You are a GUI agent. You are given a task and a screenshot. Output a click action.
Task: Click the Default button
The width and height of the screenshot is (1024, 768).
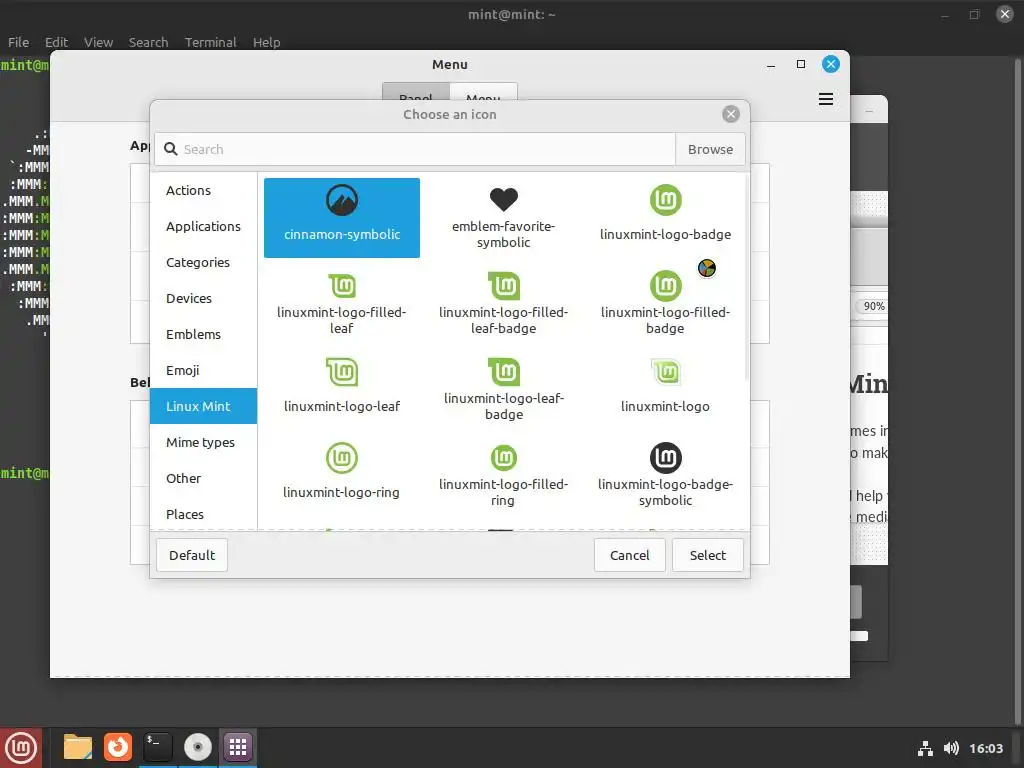click(192, 555)
